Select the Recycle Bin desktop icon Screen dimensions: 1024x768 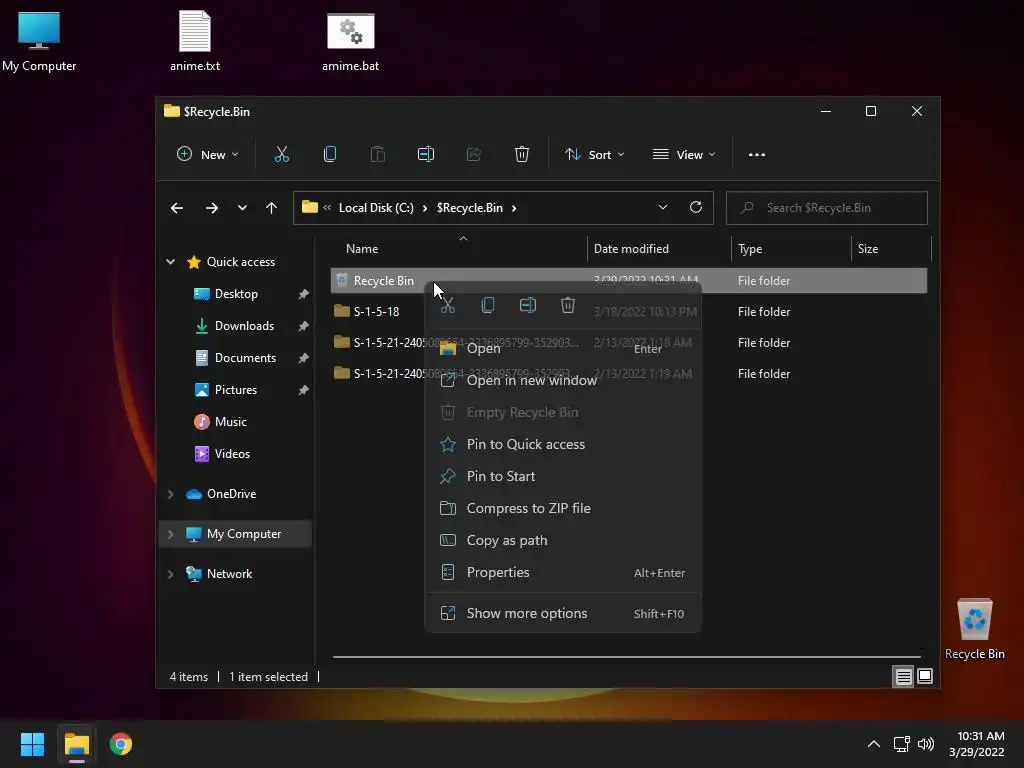click(974, 629)
